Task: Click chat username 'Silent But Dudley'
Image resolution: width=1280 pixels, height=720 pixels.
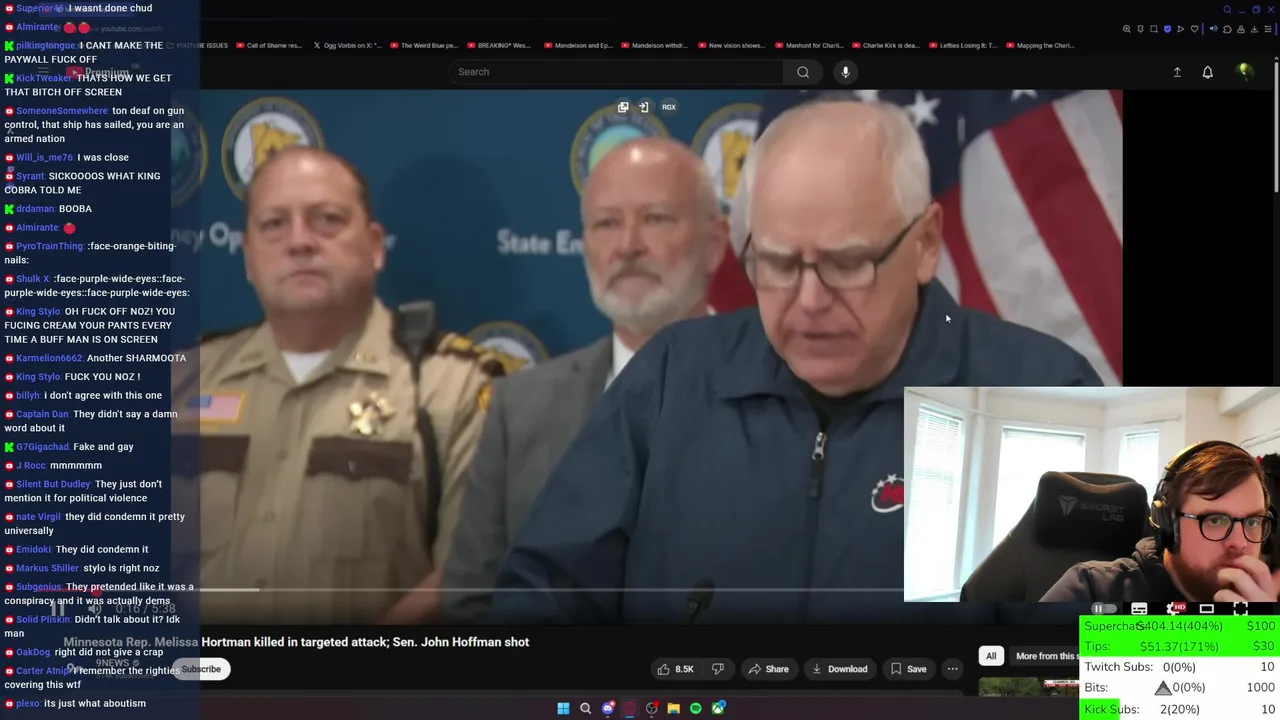Action: tap(53, 484)
